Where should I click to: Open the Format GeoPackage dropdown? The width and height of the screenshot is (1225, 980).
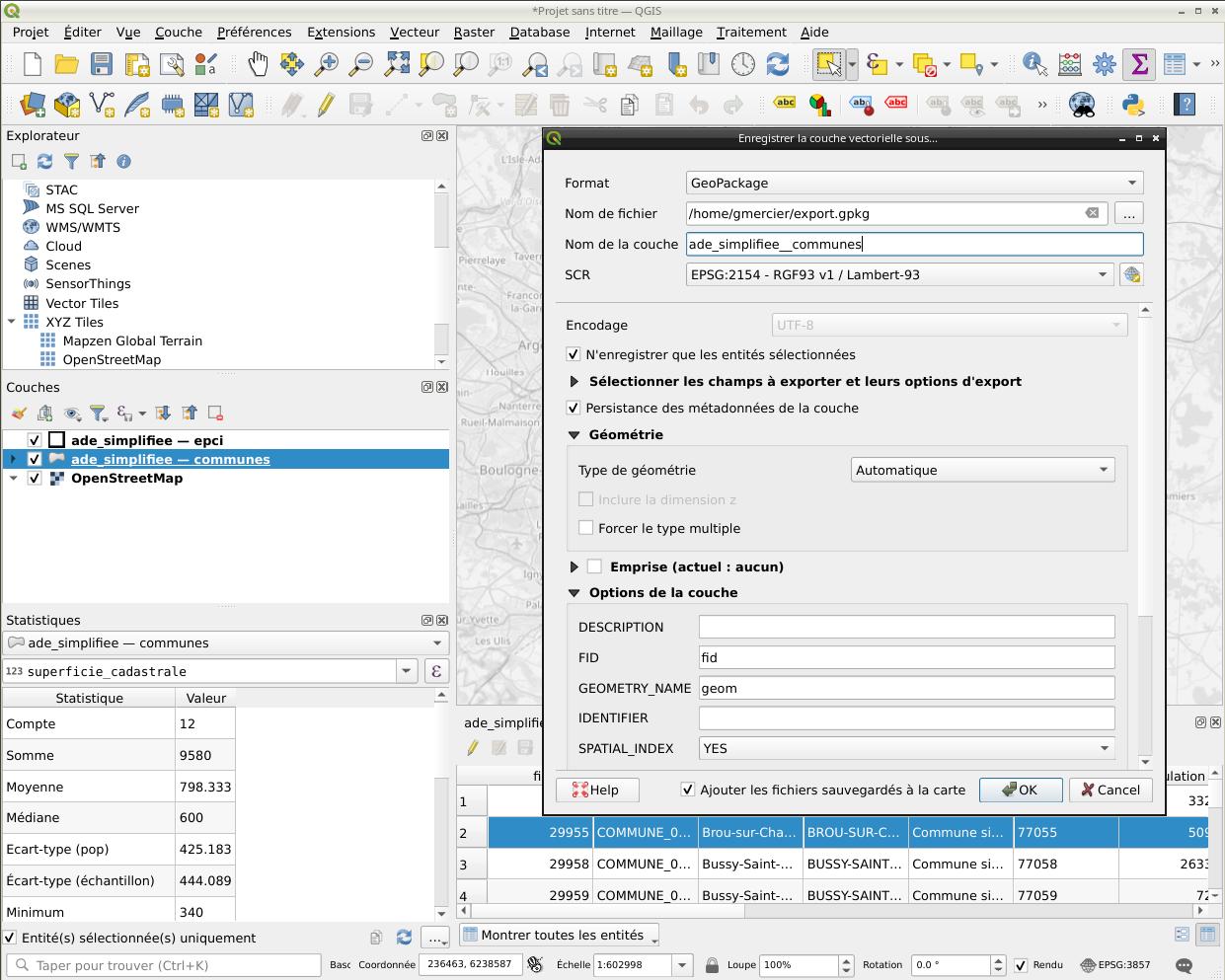point(914,183)
